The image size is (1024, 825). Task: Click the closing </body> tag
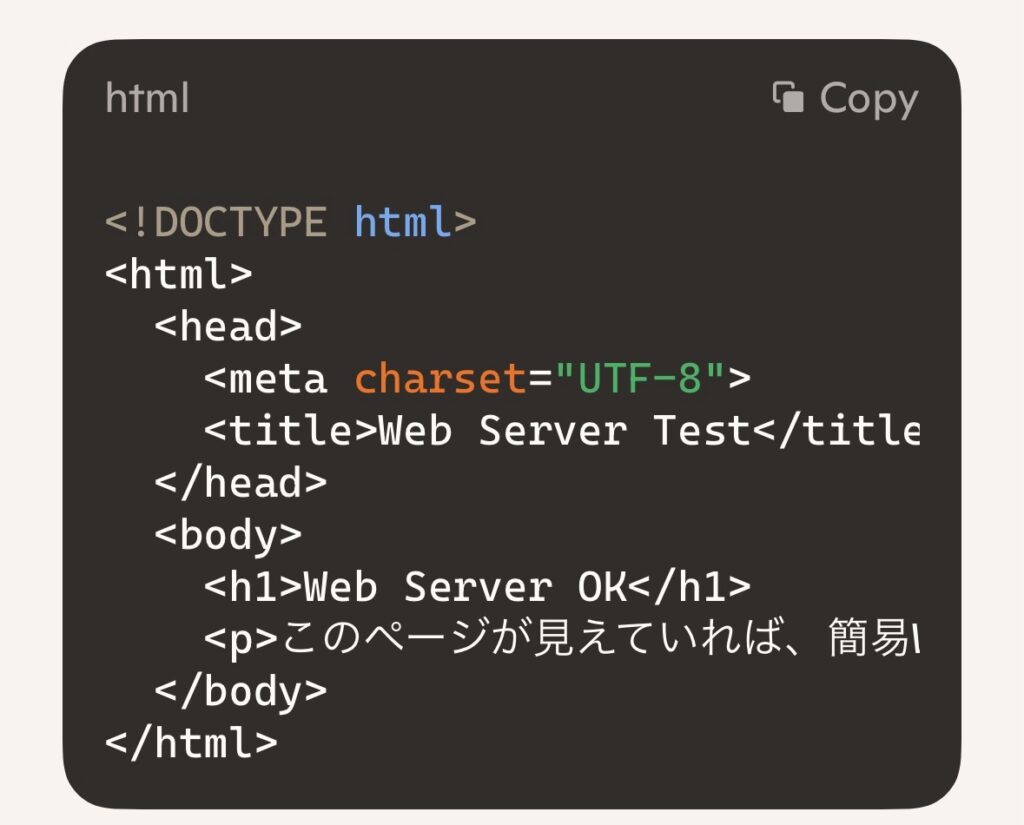point(240,692)
